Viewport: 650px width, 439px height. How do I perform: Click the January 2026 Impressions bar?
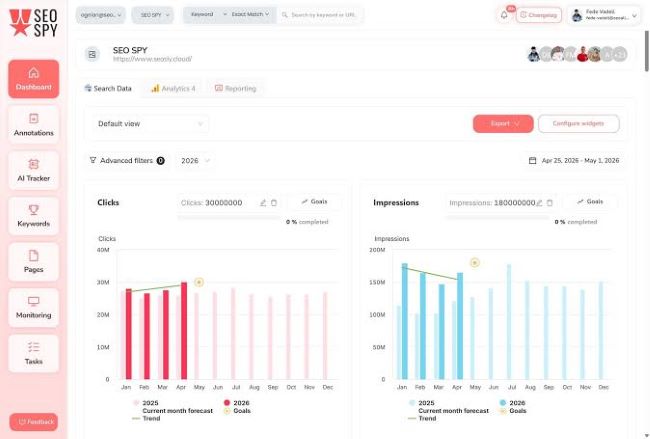[x=405, y=321]
